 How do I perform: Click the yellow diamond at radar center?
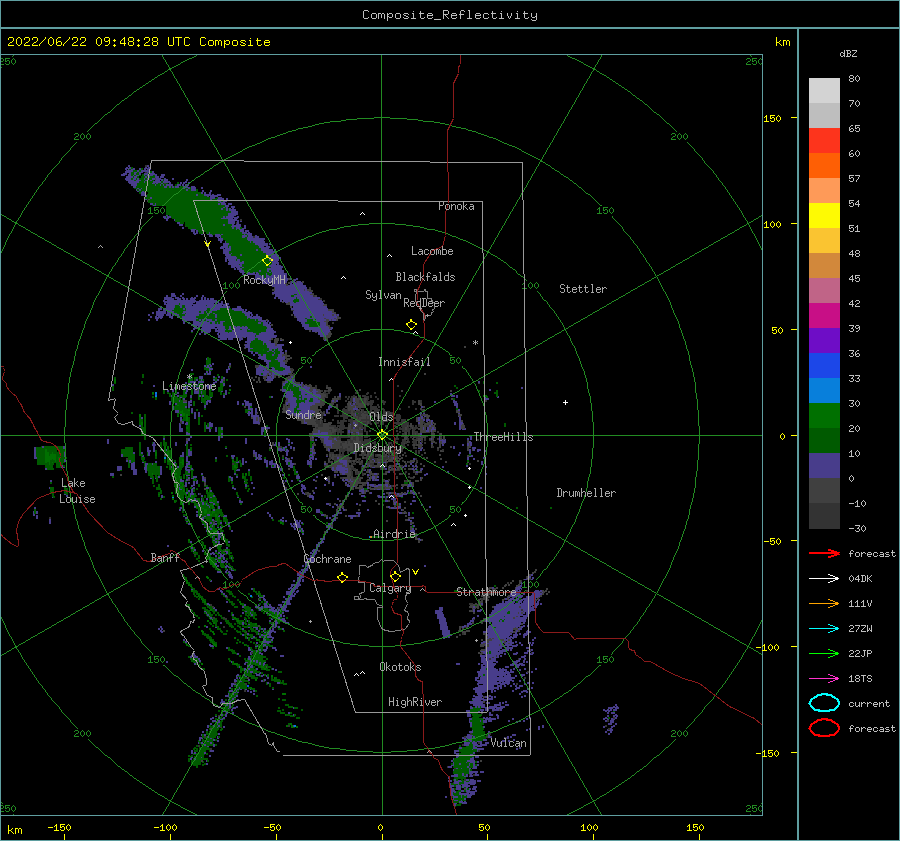(x=382, y=435)
